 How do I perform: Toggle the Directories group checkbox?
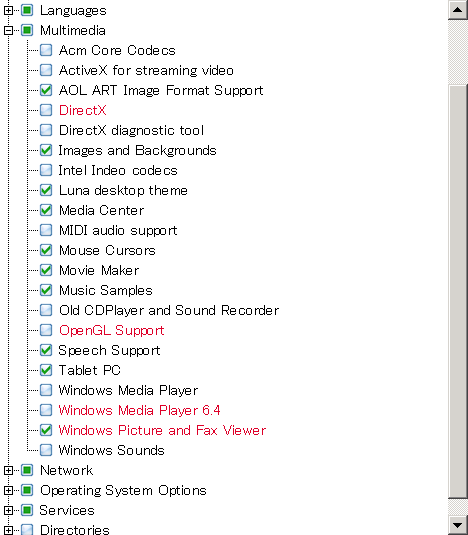point(27,530)
